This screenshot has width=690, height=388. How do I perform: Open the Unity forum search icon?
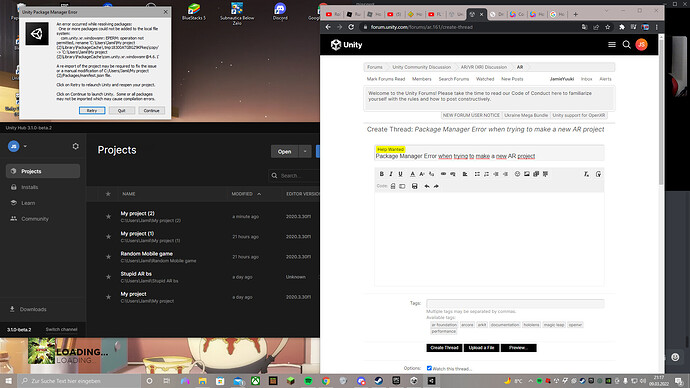(x=627, y=44)
